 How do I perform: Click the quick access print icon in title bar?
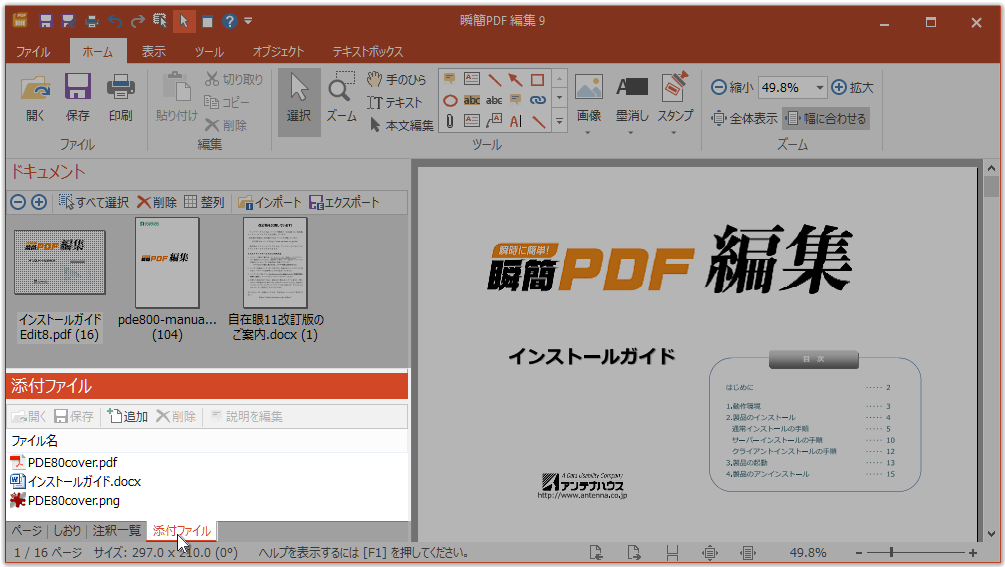pyautogui.click(x=92, y=21)
